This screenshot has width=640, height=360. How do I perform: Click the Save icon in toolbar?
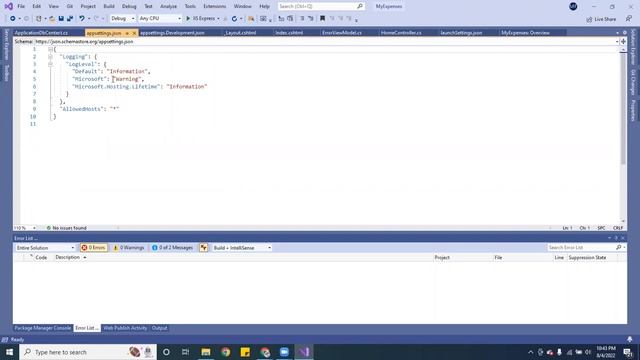61,18
